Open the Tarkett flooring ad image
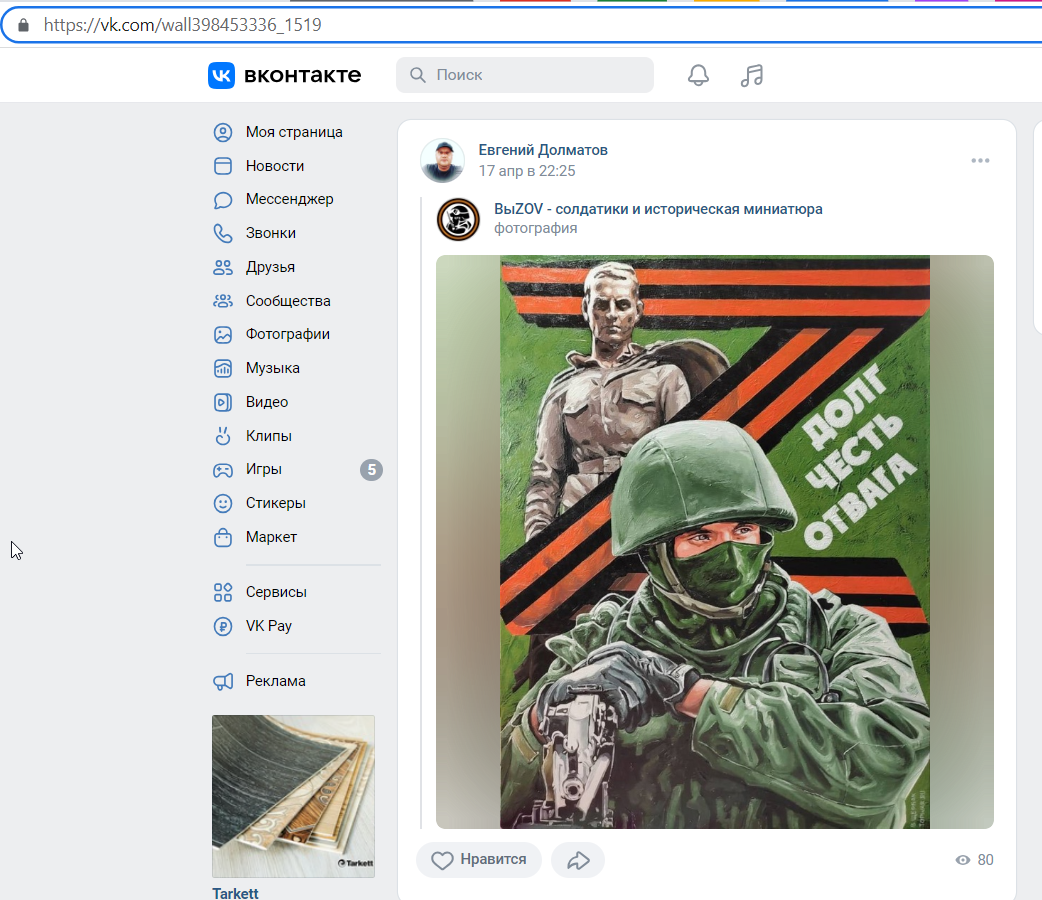 tap(293, 796)
